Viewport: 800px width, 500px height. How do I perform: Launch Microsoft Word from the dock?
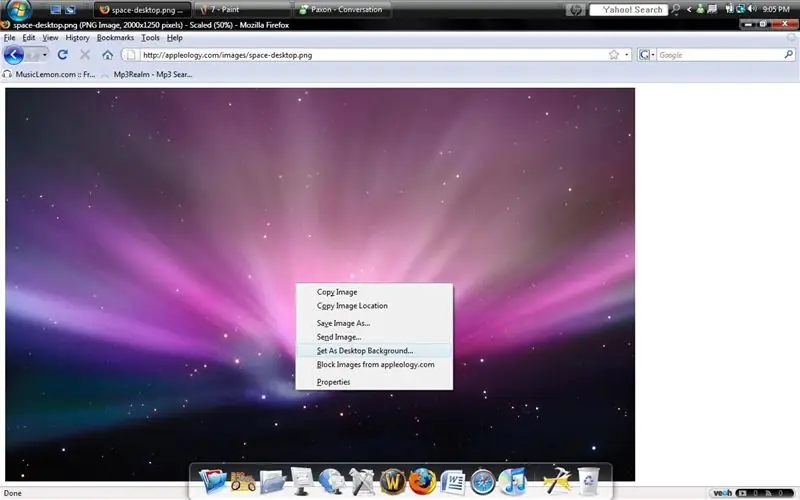coord(453,482)
